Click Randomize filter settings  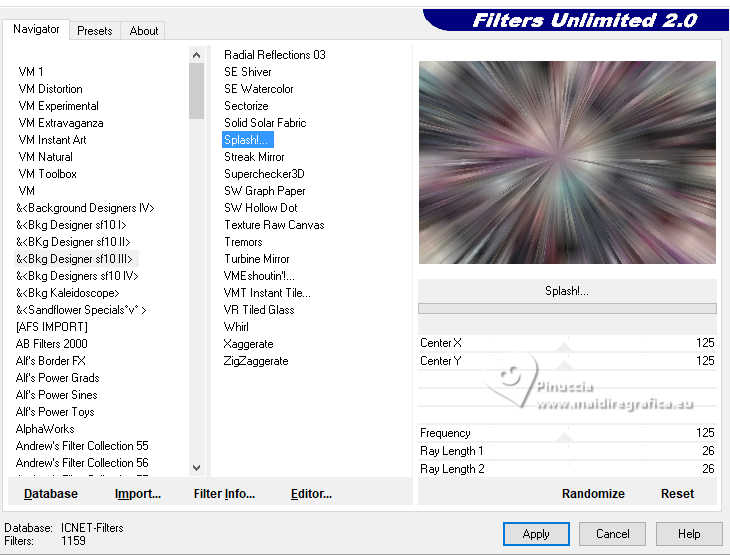point(593,494)
